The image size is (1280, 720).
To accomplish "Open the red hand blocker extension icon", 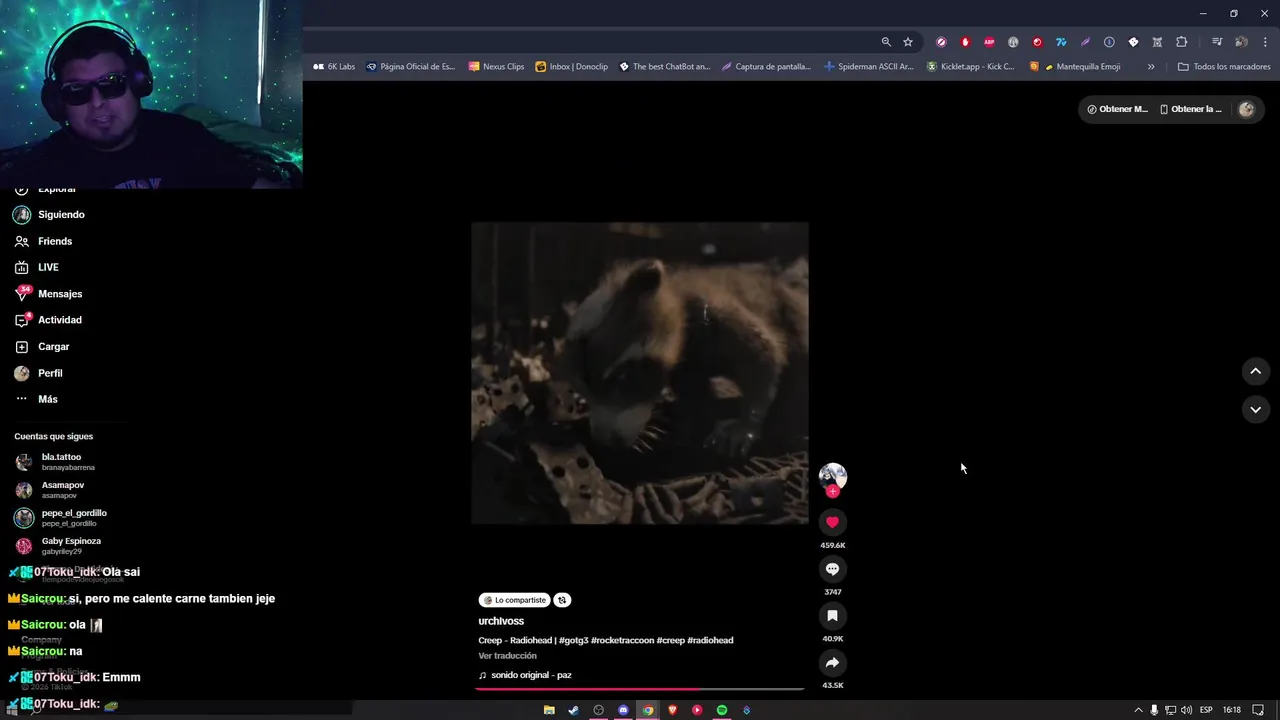I will [965, 42].
